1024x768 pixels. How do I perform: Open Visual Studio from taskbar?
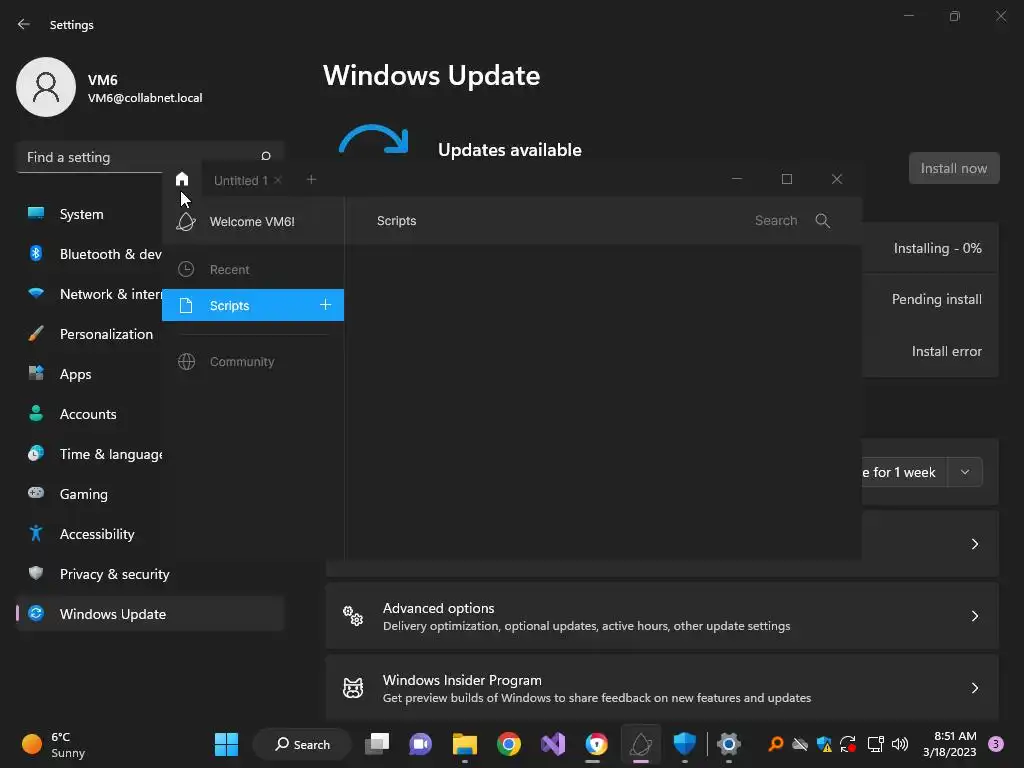(553, 744)
